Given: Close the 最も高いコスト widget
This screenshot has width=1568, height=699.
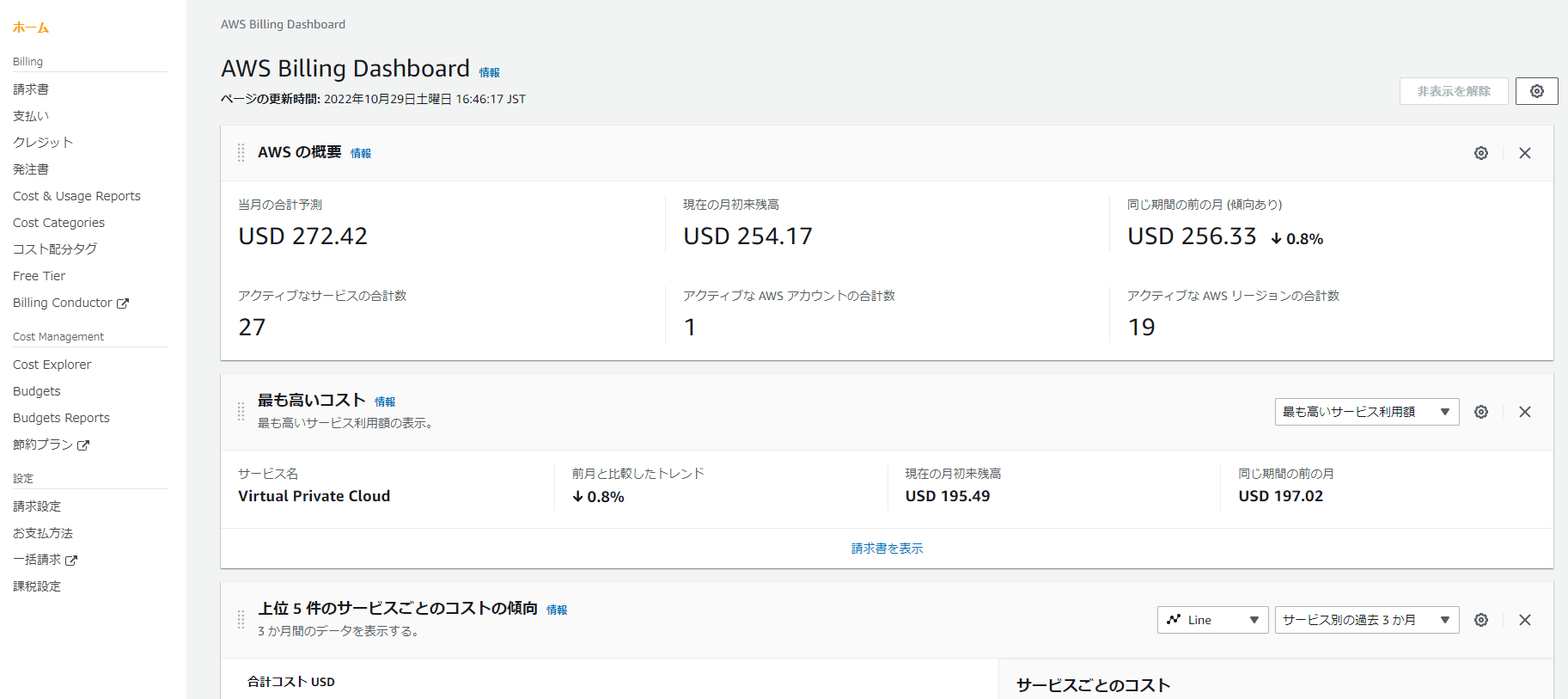Looking at the screenshot, I should (x=1525, y=412).
